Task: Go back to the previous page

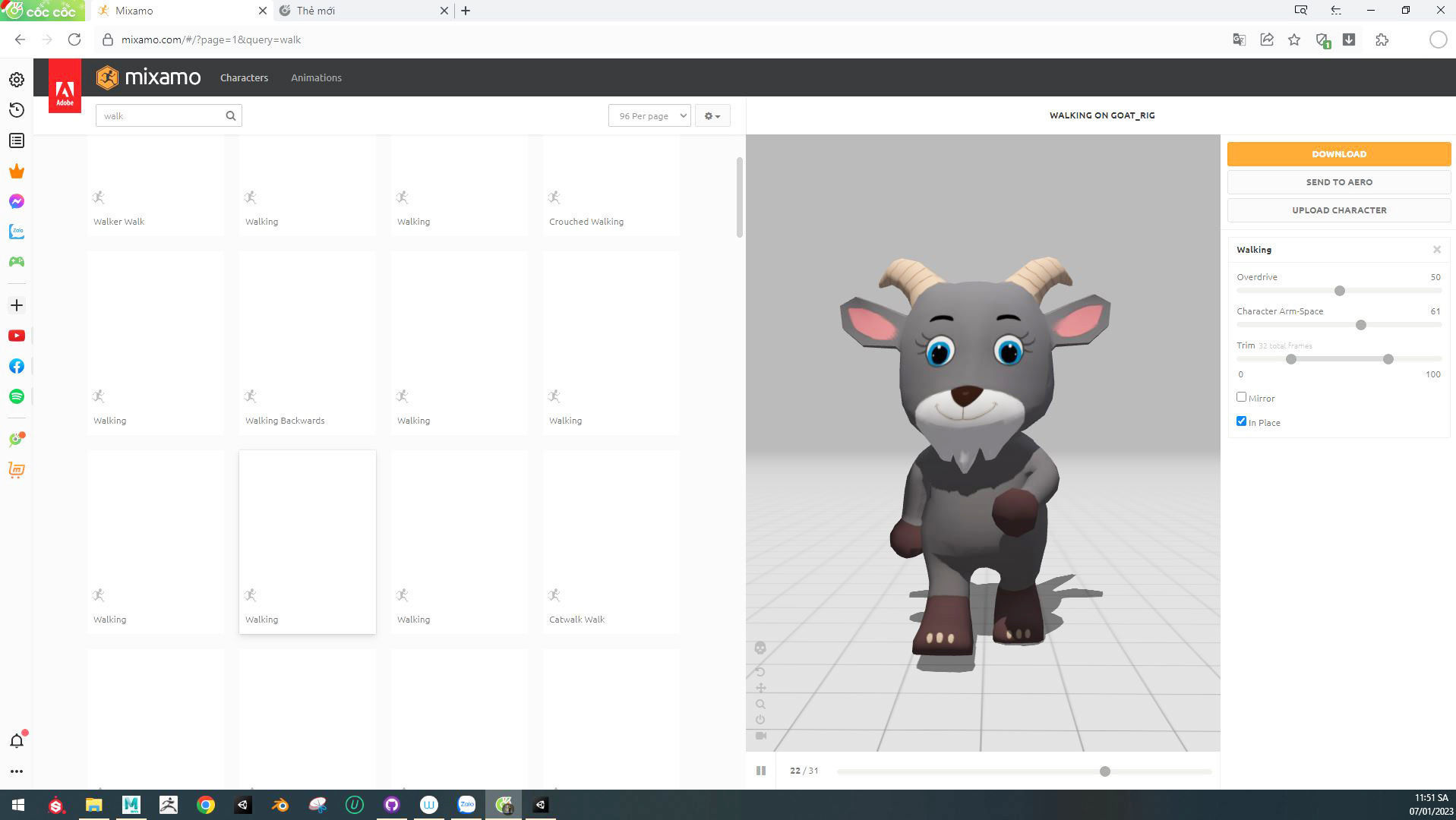Action: point(21,39)
